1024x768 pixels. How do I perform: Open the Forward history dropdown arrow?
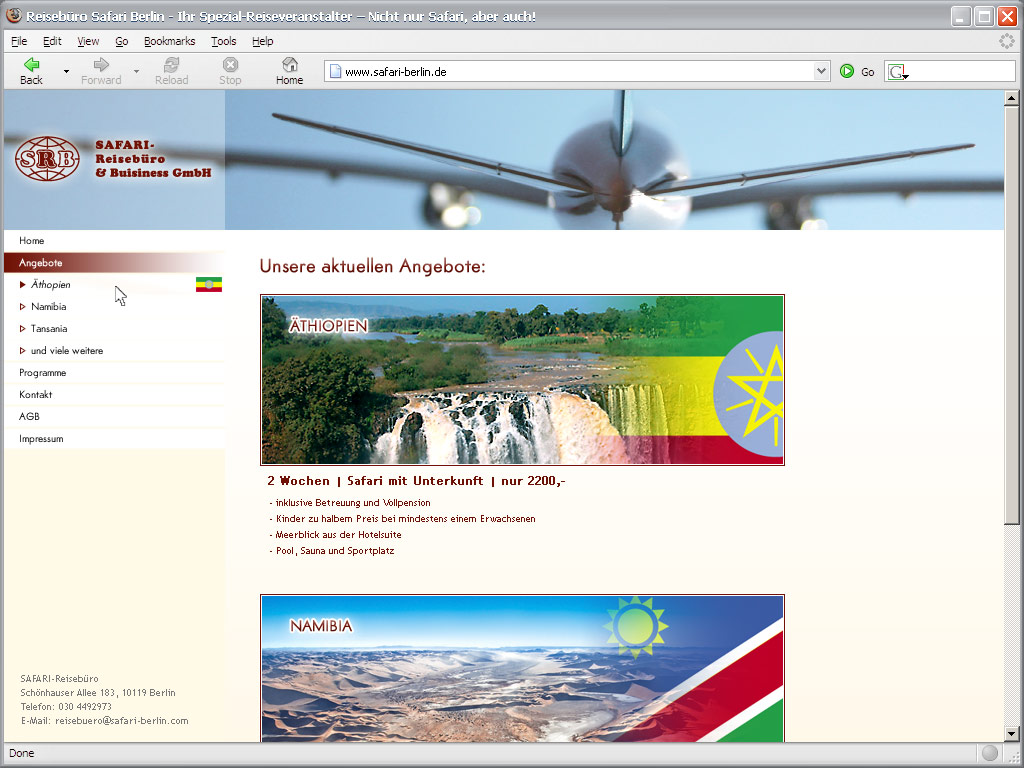pyautogui.click(x=136, y=72)
